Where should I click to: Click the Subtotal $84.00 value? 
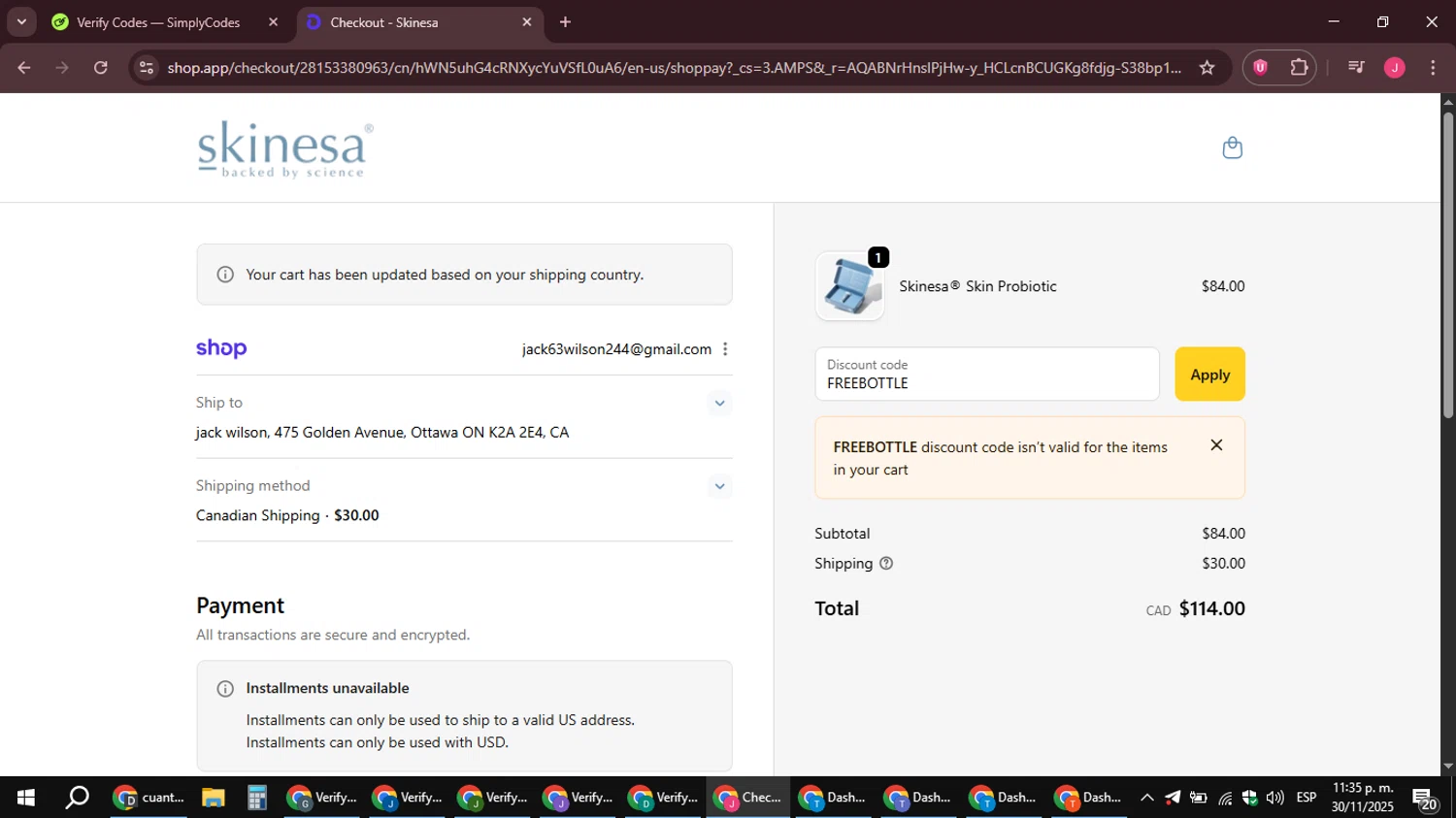(x=1223, y=534)
